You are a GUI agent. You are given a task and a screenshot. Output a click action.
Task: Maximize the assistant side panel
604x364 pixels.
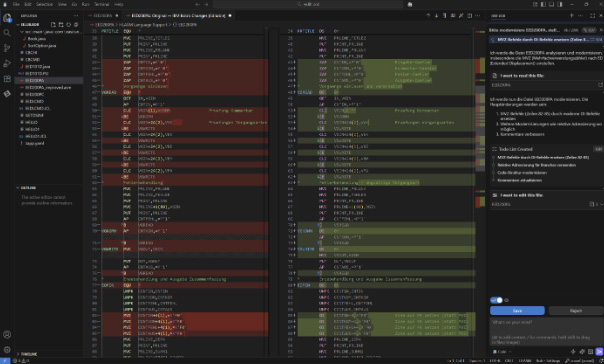[x=592, y=15]
